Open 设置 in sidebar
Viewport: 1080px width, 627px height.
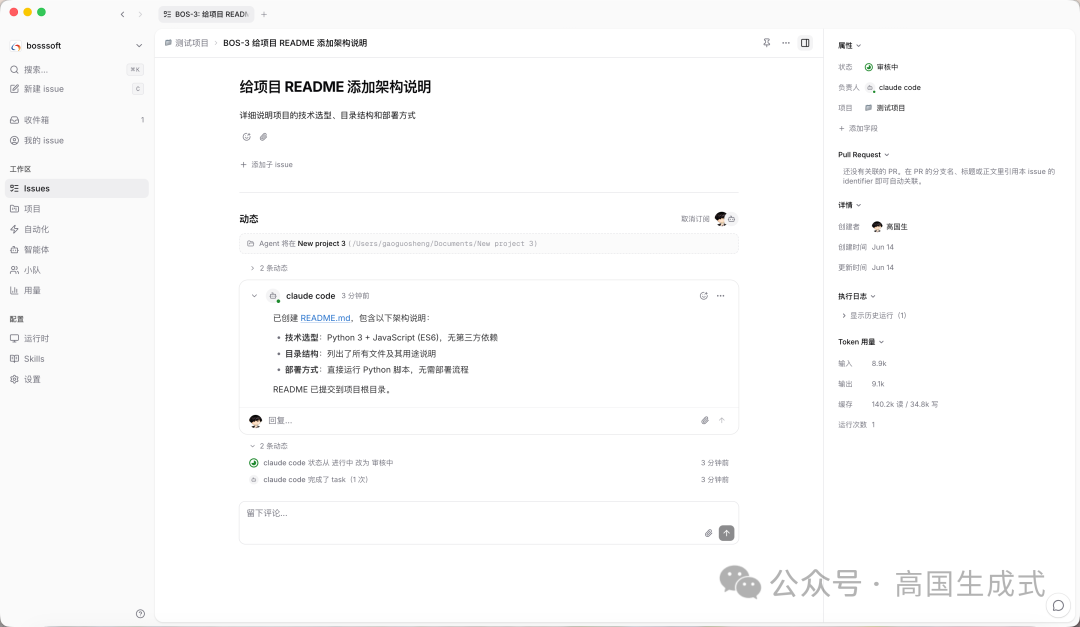(76, 380)
